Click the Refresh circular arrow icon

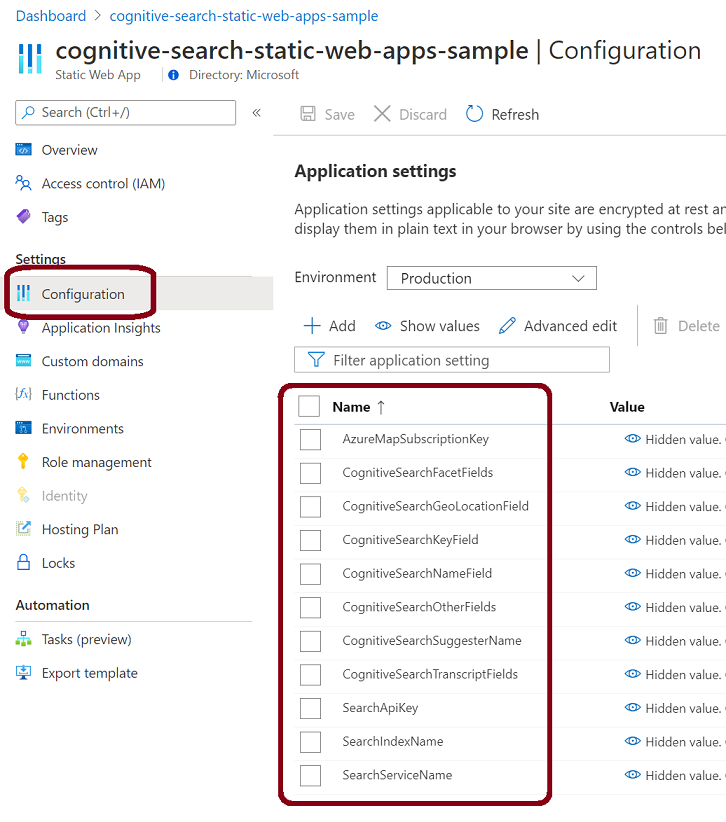click(474, 114)
